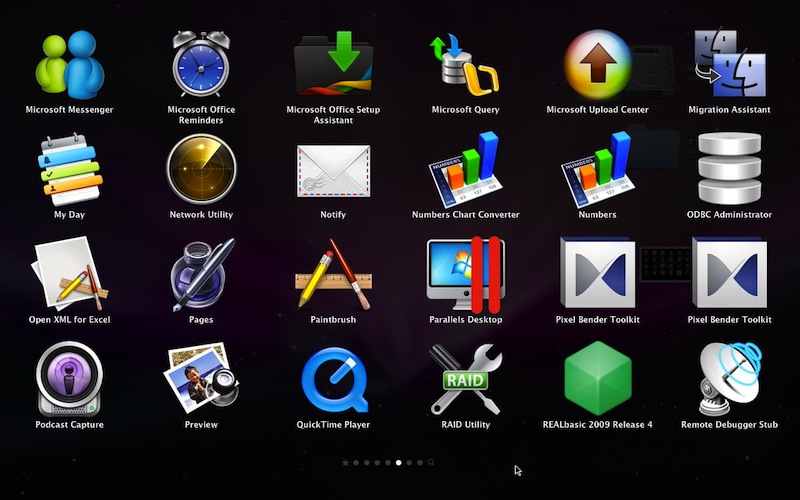Open the Notify envelope app
Screen dimensions: 800x500
tap(333, 168)
